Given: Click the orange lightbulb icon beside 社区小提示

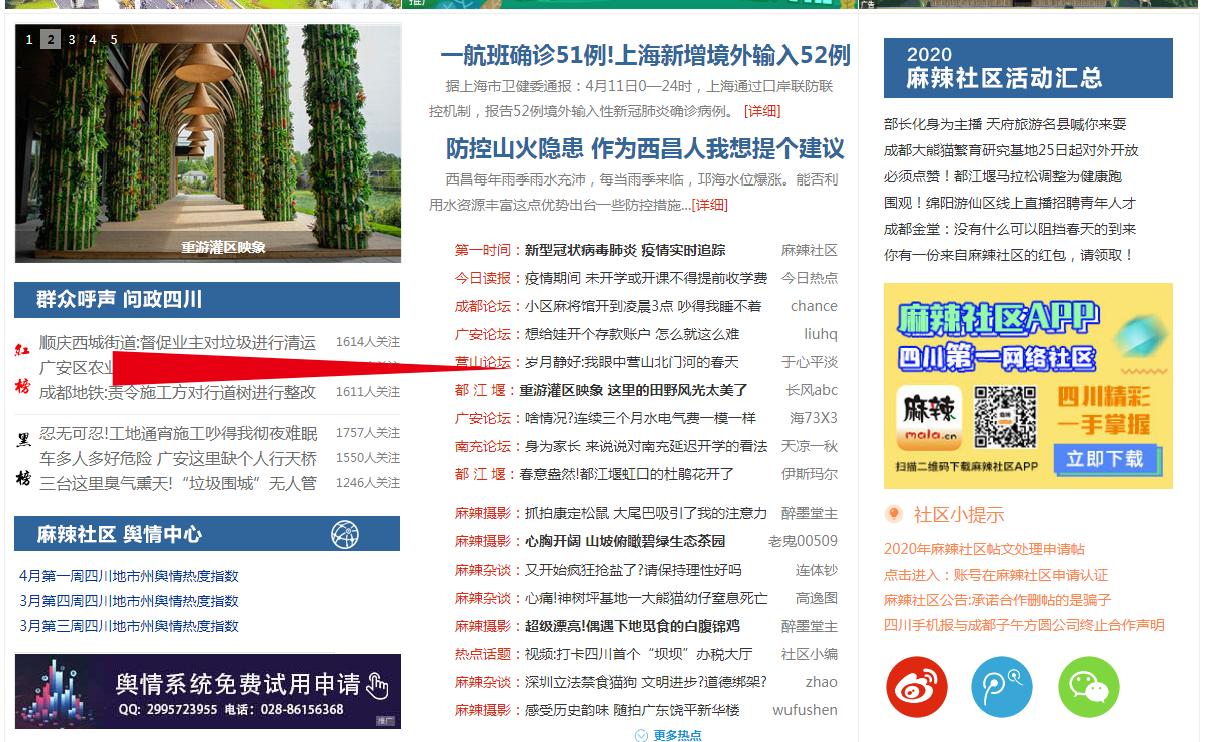Looking at the screenshot, I should coord(894,514).
